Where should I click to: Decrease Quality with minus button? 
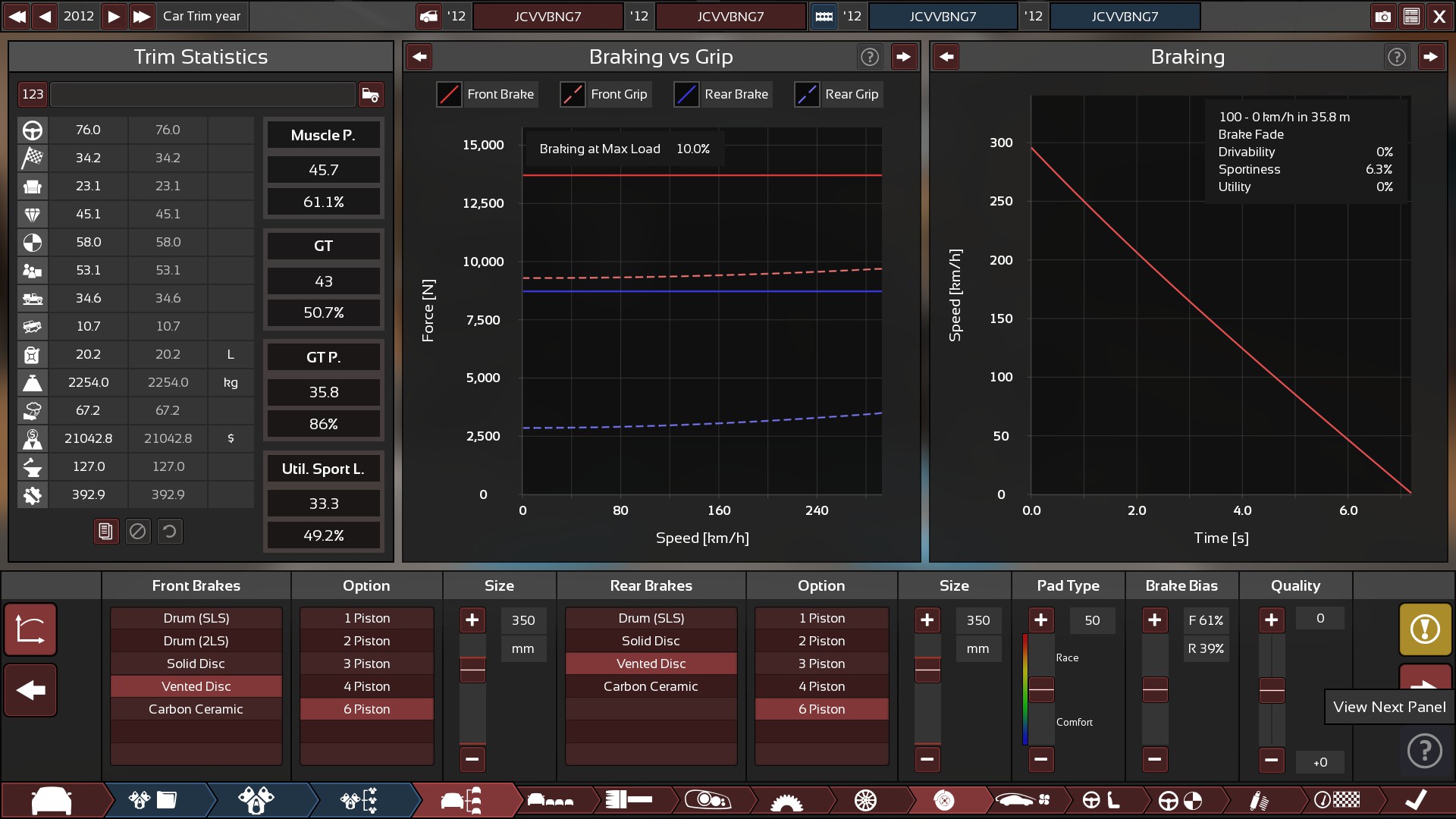[x=1272, y=759]
